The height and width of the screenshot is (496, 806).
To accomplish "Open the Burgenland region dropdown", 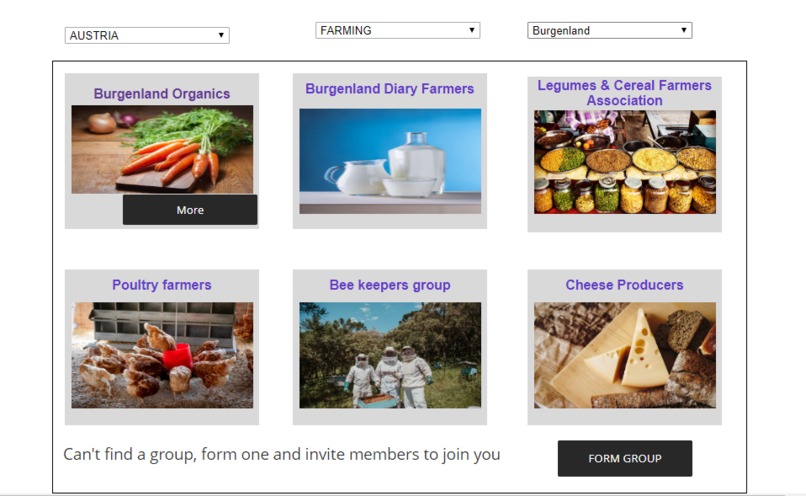I will point(610,30).
